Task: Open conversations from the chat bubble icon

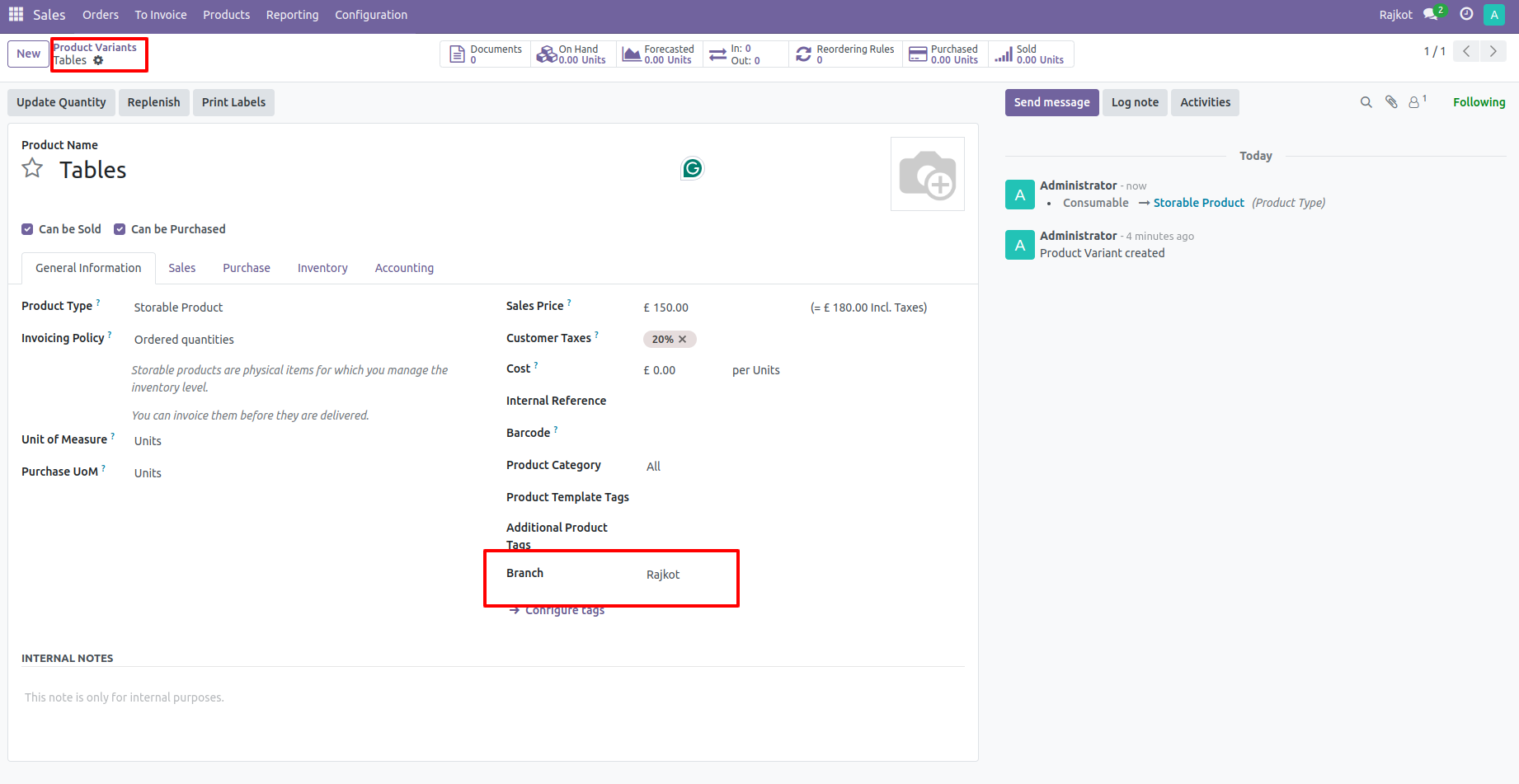Action: (1428, 14)
